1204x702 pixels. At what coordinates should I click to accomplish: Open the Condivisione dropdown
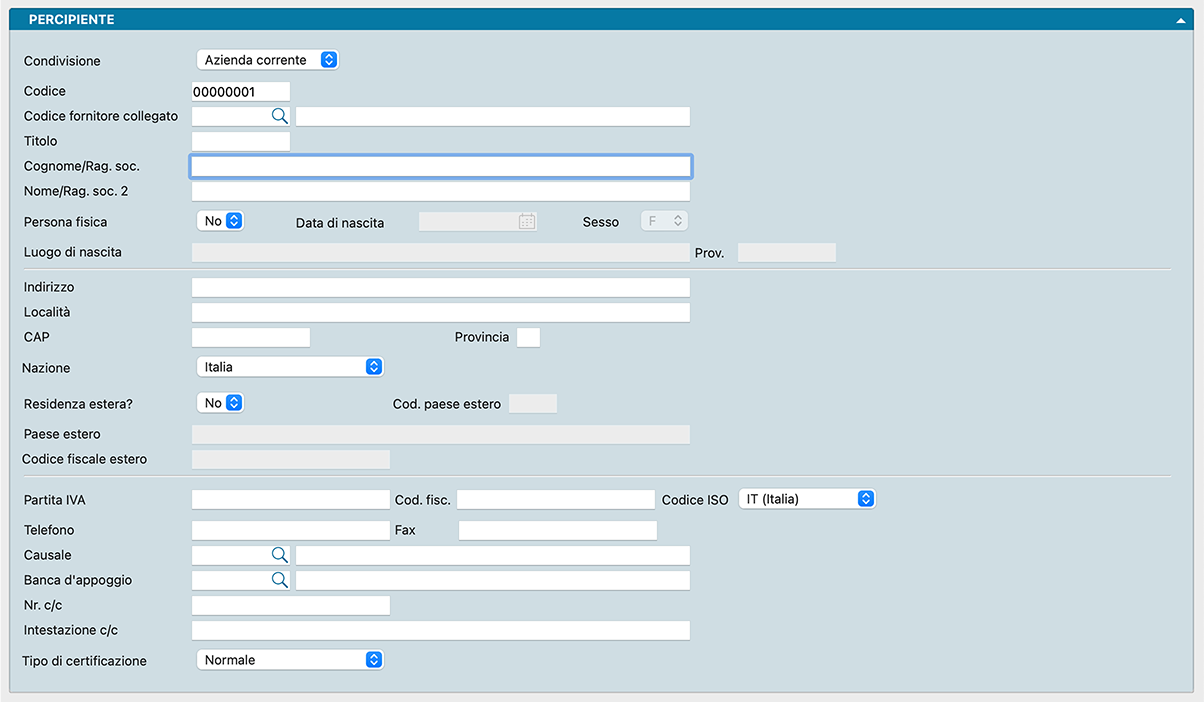(268, 60)
